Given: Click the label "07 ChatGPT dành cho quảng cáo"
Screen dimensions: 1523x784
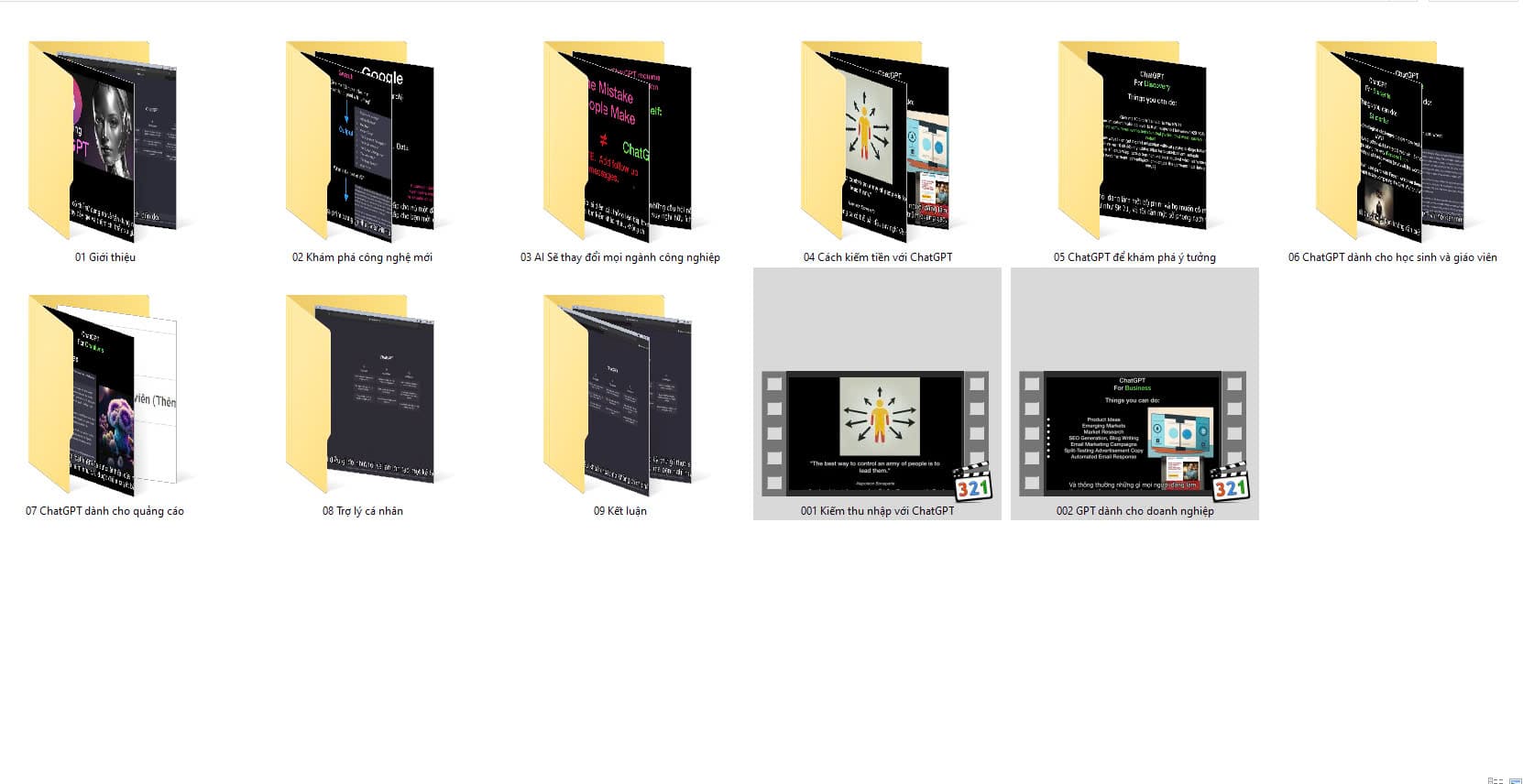Looking at the screenshot, I should coord(104,511).
